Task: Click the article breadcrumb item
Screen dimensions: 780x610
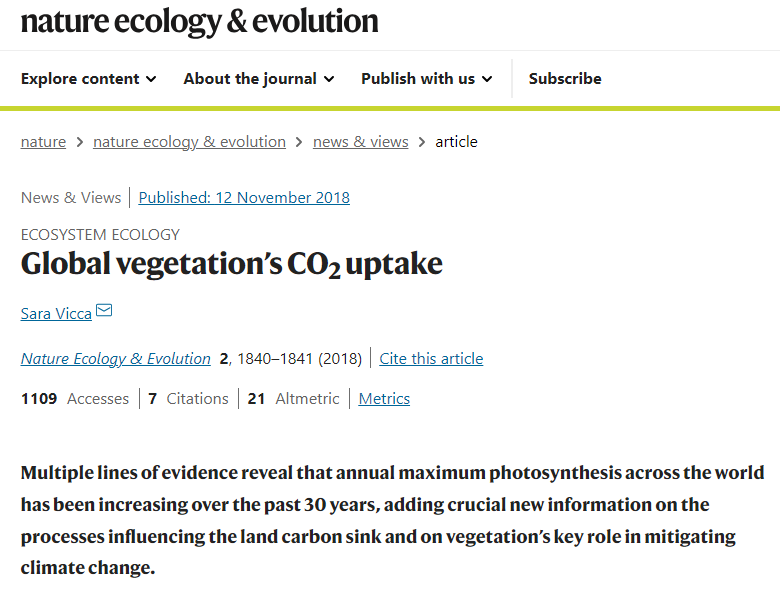Action: (x=456, y=142)
